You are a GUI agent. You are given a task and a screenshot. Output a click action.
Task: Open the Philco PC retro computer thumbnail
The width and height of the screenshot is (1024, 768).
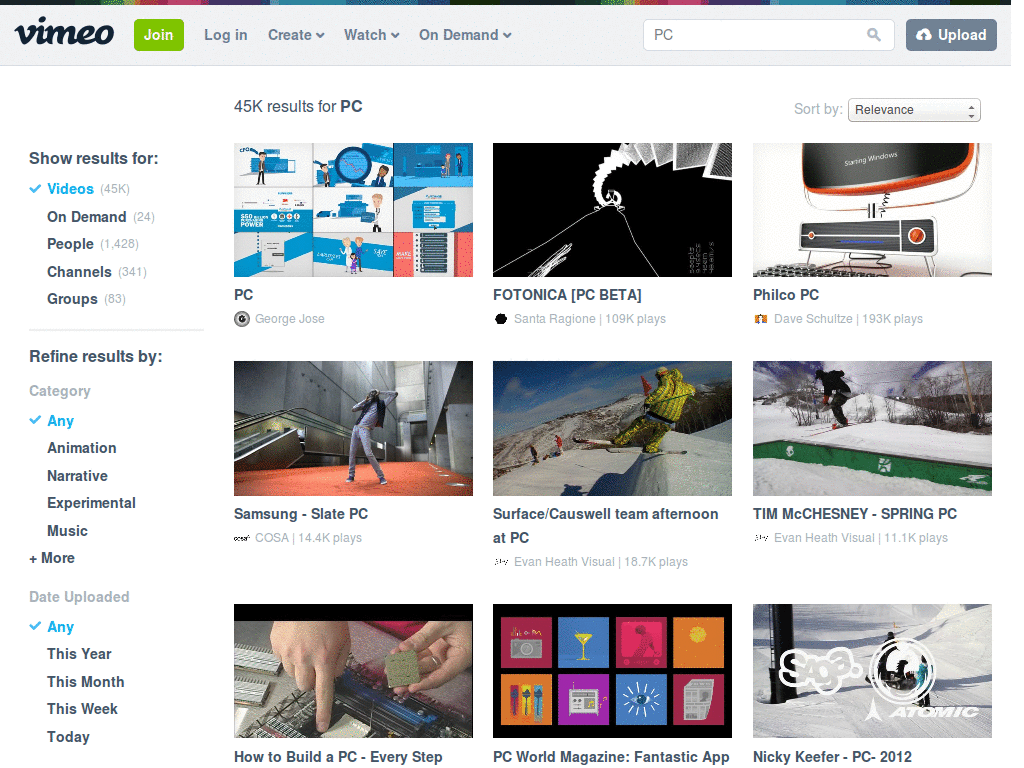pyautogui.click(x=872, y=210)
